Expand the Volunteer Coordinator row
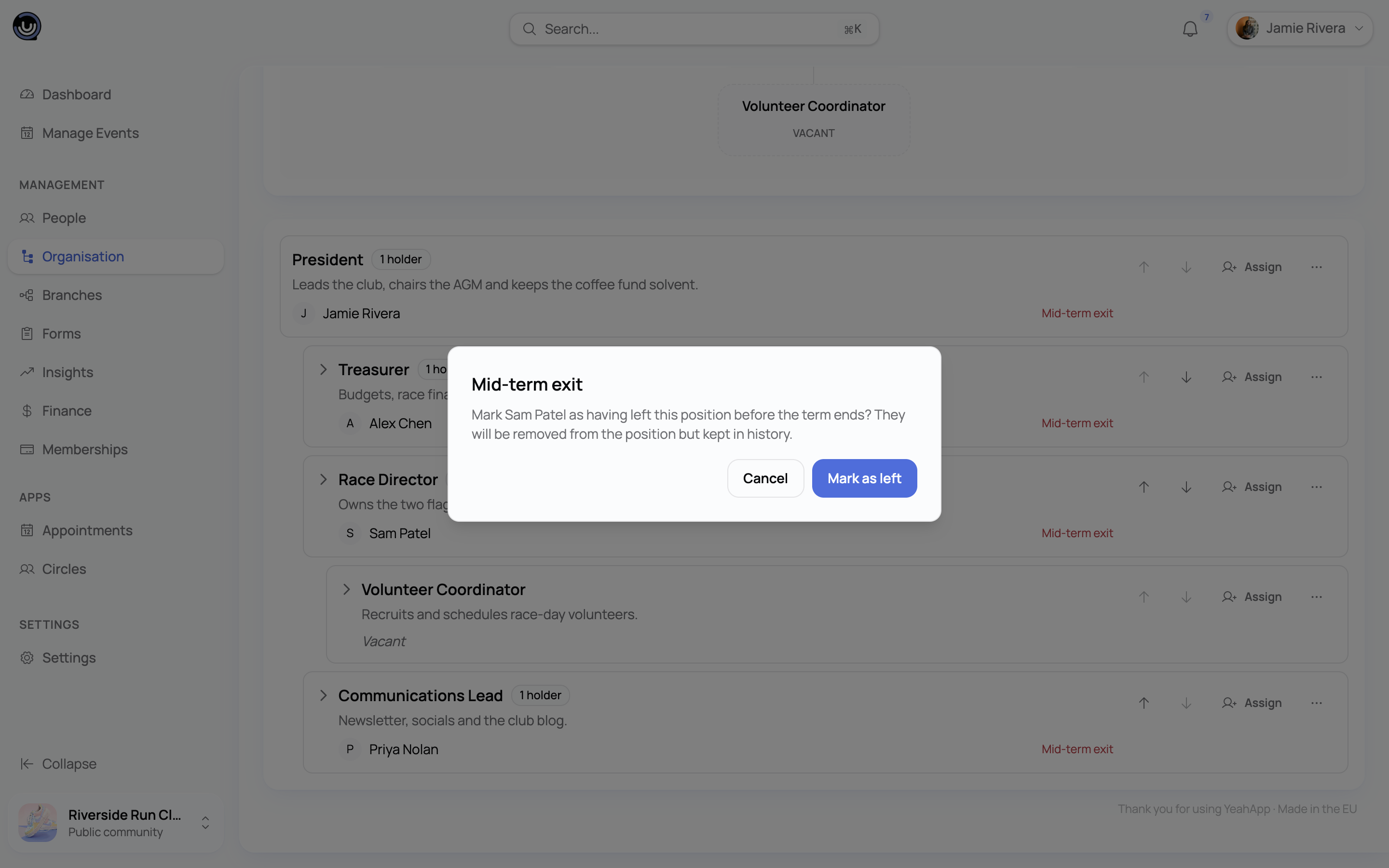Image resolution: width=1389 pixels, height=868 pixels. 347,589
